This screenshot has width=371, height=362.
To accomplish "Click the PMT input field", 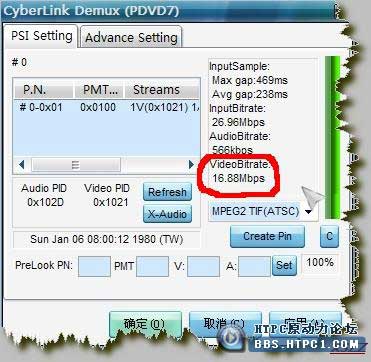I will click(x=152, y=266).
